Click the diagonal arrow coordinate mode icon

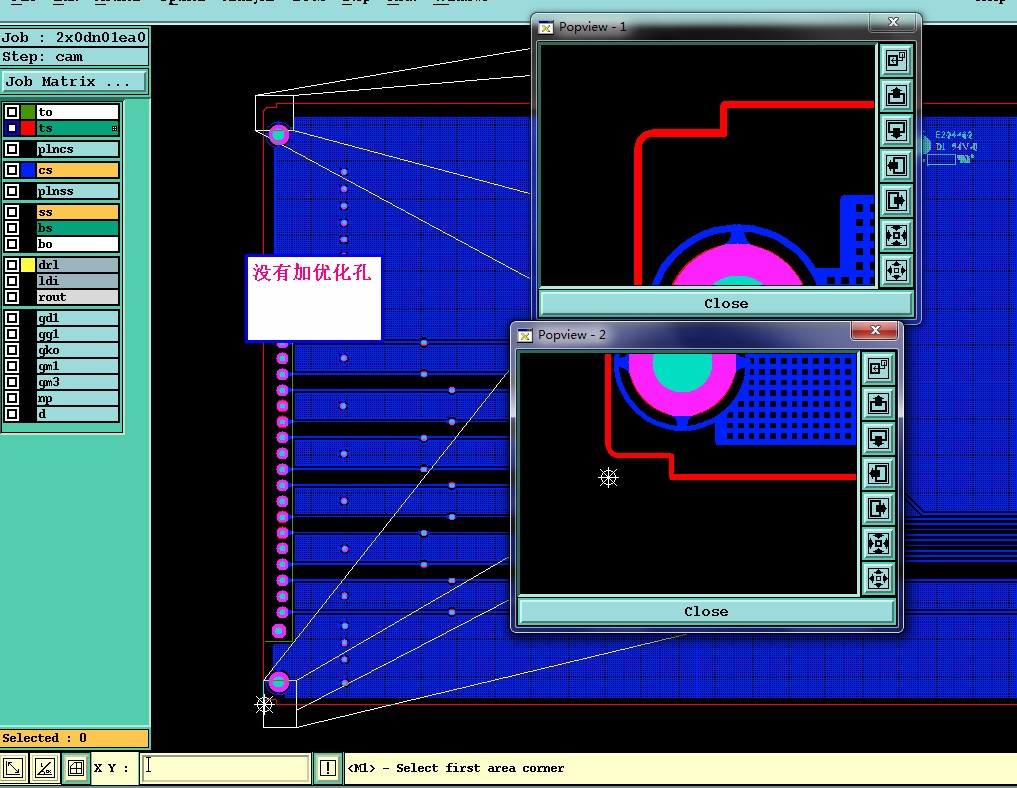pyautogui.click(x=14, y=769)
